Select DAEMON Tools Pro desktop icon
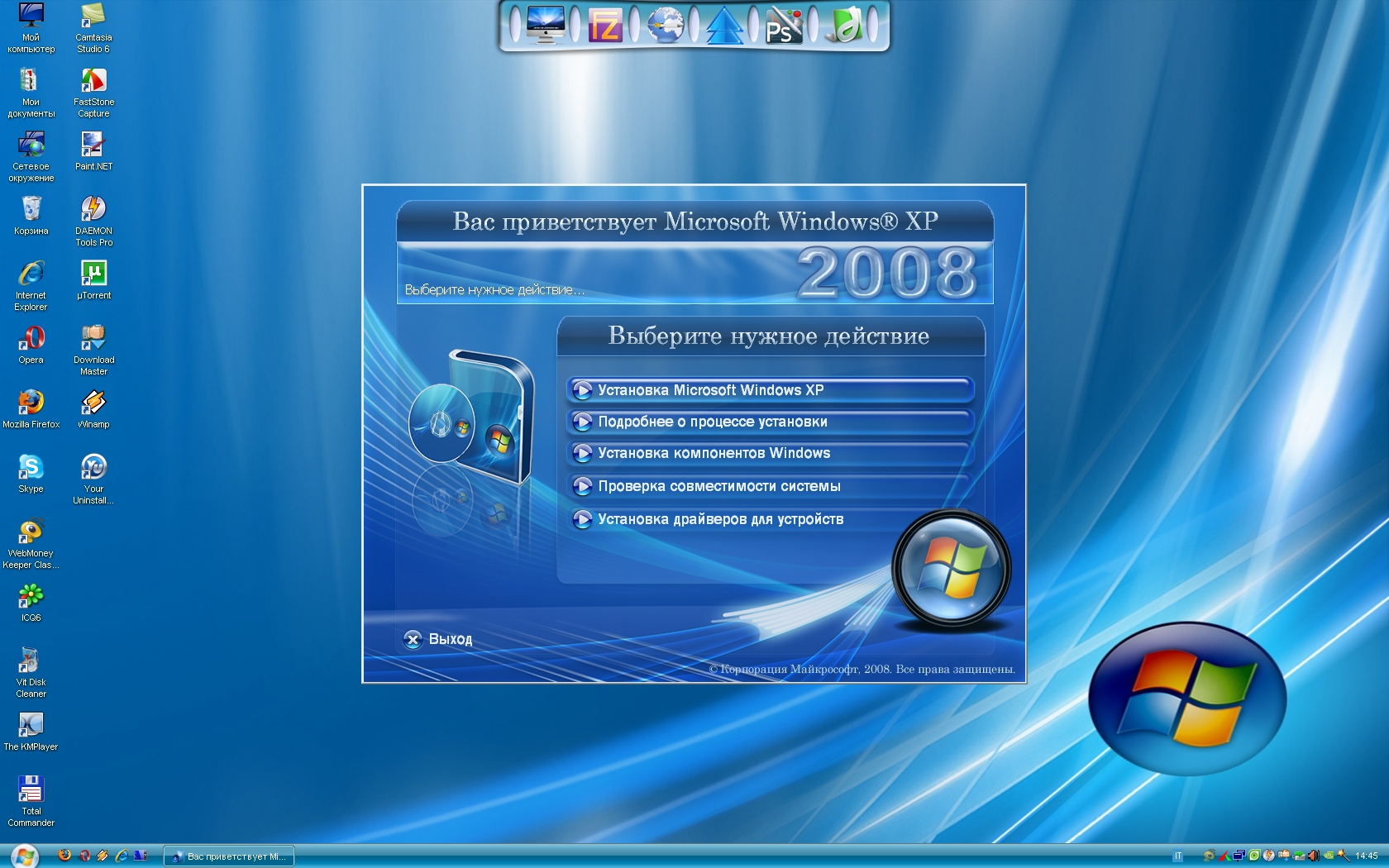Image resolution: width=1389 pixels, height=868 pixels. point(93,221)
